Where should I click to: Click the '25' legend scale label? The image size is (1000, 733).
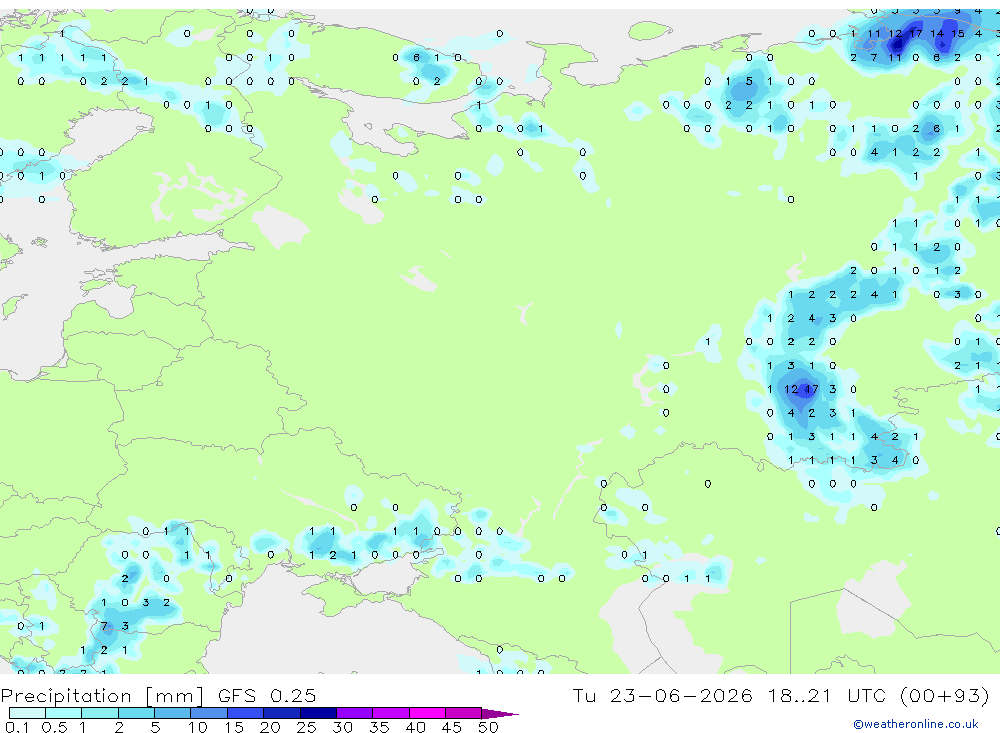pos(306,727)
